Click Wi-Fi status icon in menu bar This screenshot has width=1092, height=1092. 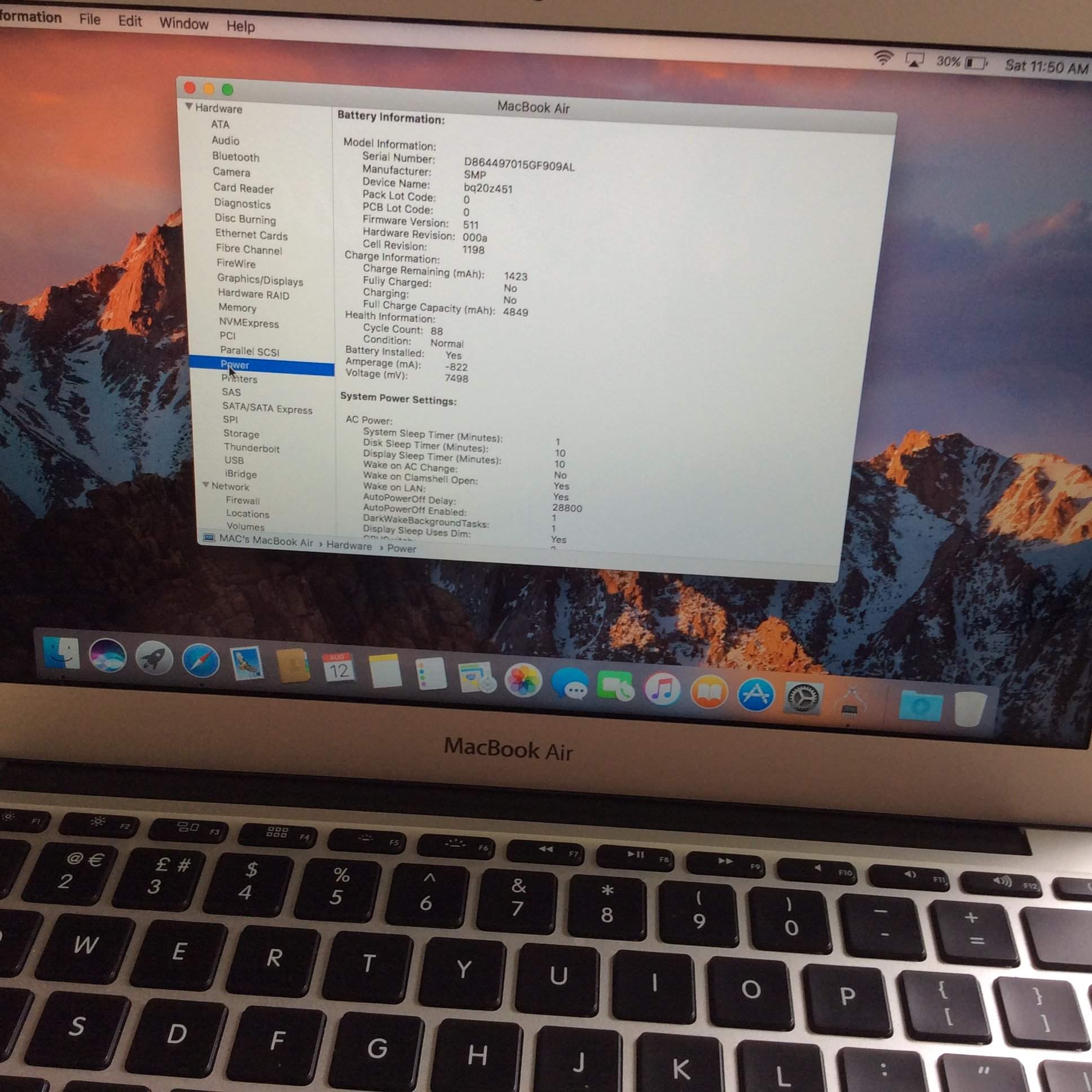pos(883,57)
